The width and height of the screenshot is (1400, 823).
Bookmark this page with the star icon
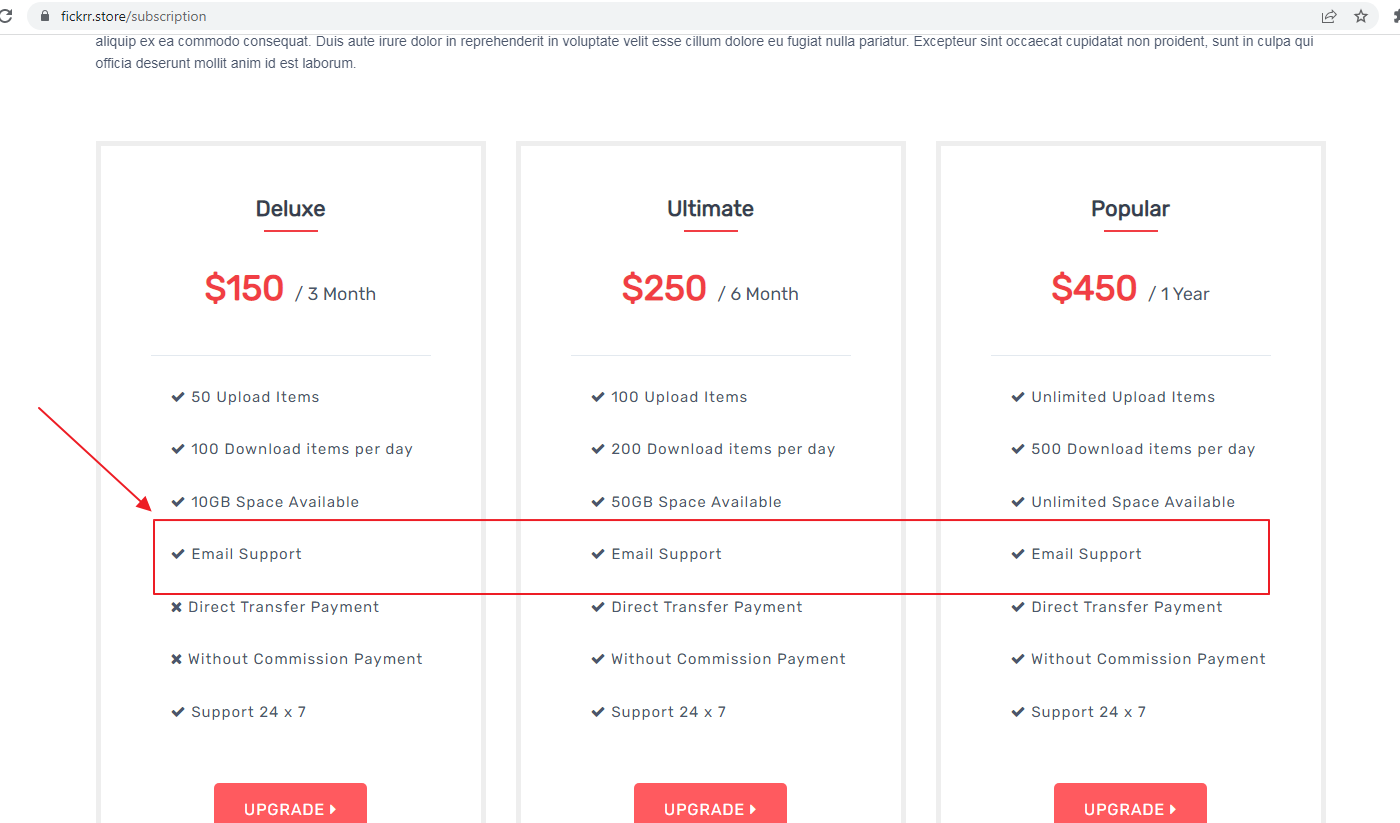[1361, 16]
